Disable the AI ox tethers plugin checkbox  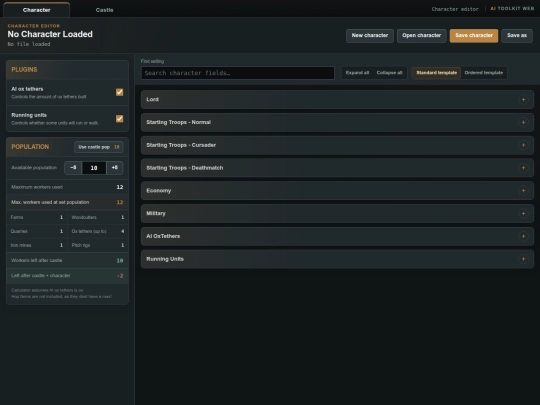pos(120,92)
